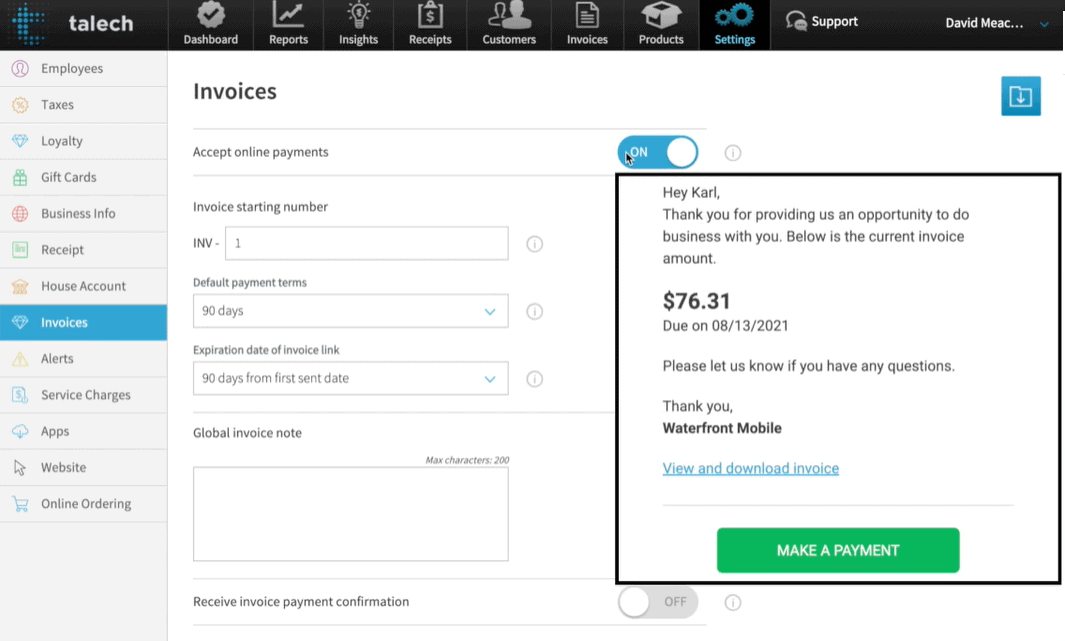The width and height of the screenshot is (1065, 641).
Task: Turn off Accept online payments
Action: [657, 152]
